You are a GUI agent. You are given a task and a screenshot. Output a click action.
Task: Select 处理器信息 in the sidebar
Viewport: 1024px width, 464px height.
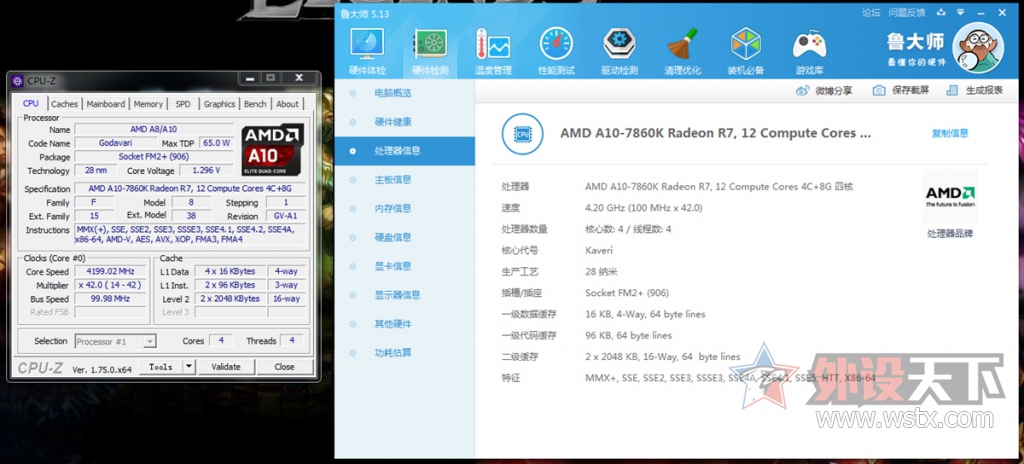click(404, 151)
